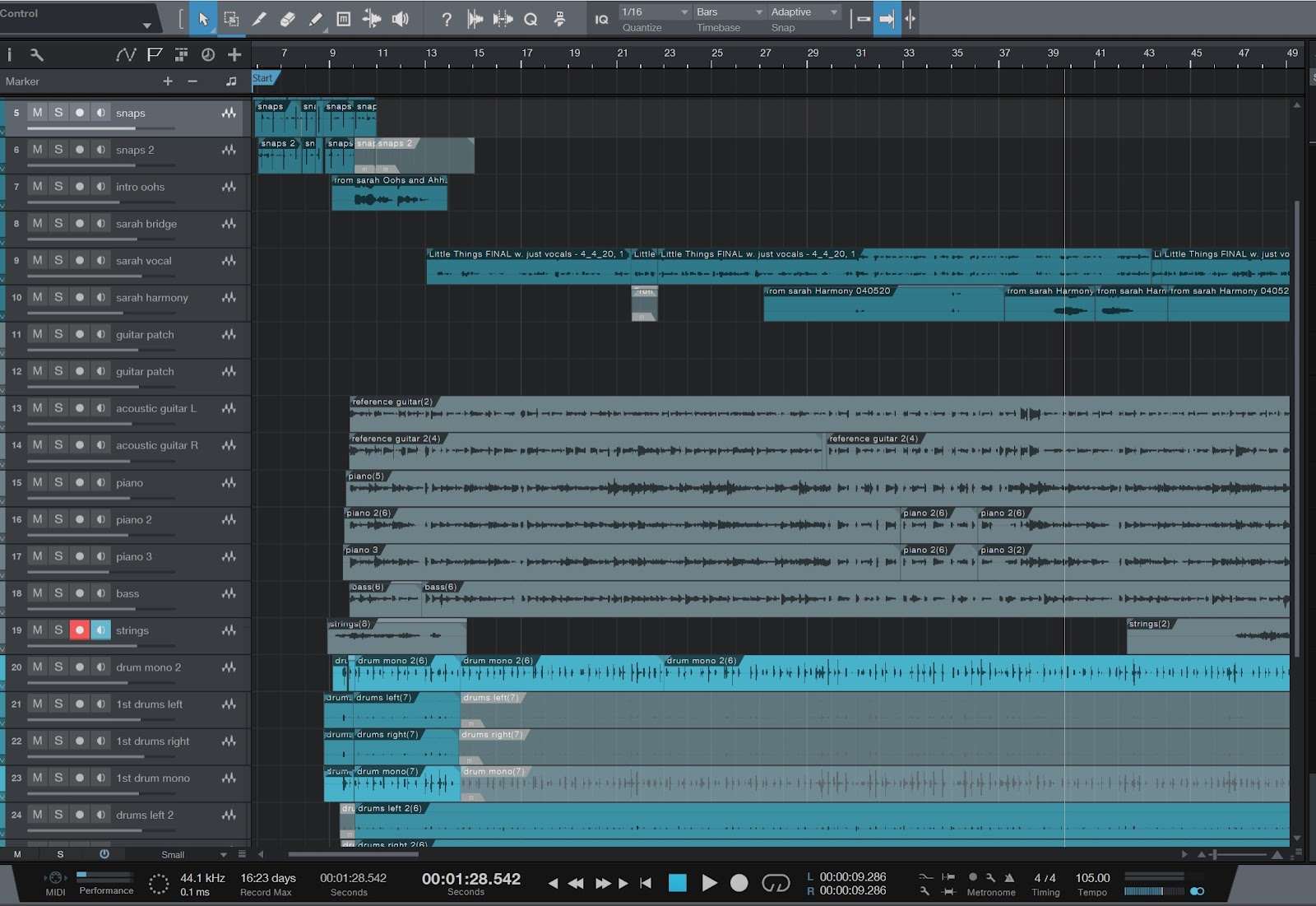Viewport: 1316px width, 906px height.
Task: Click the Record button in the transport
Action: [x=739, y=883]
